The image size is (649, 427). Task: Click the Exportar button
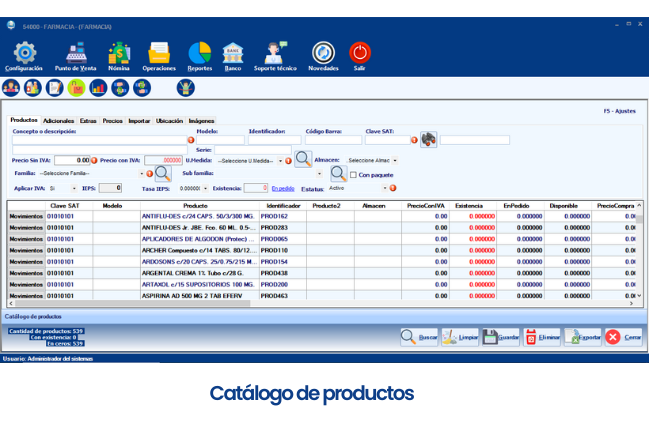[x=583, y=337]
